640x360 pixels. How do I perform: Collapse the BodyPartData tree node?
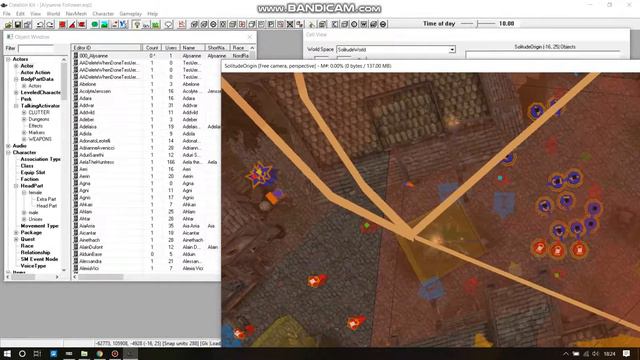coord(16,79)
